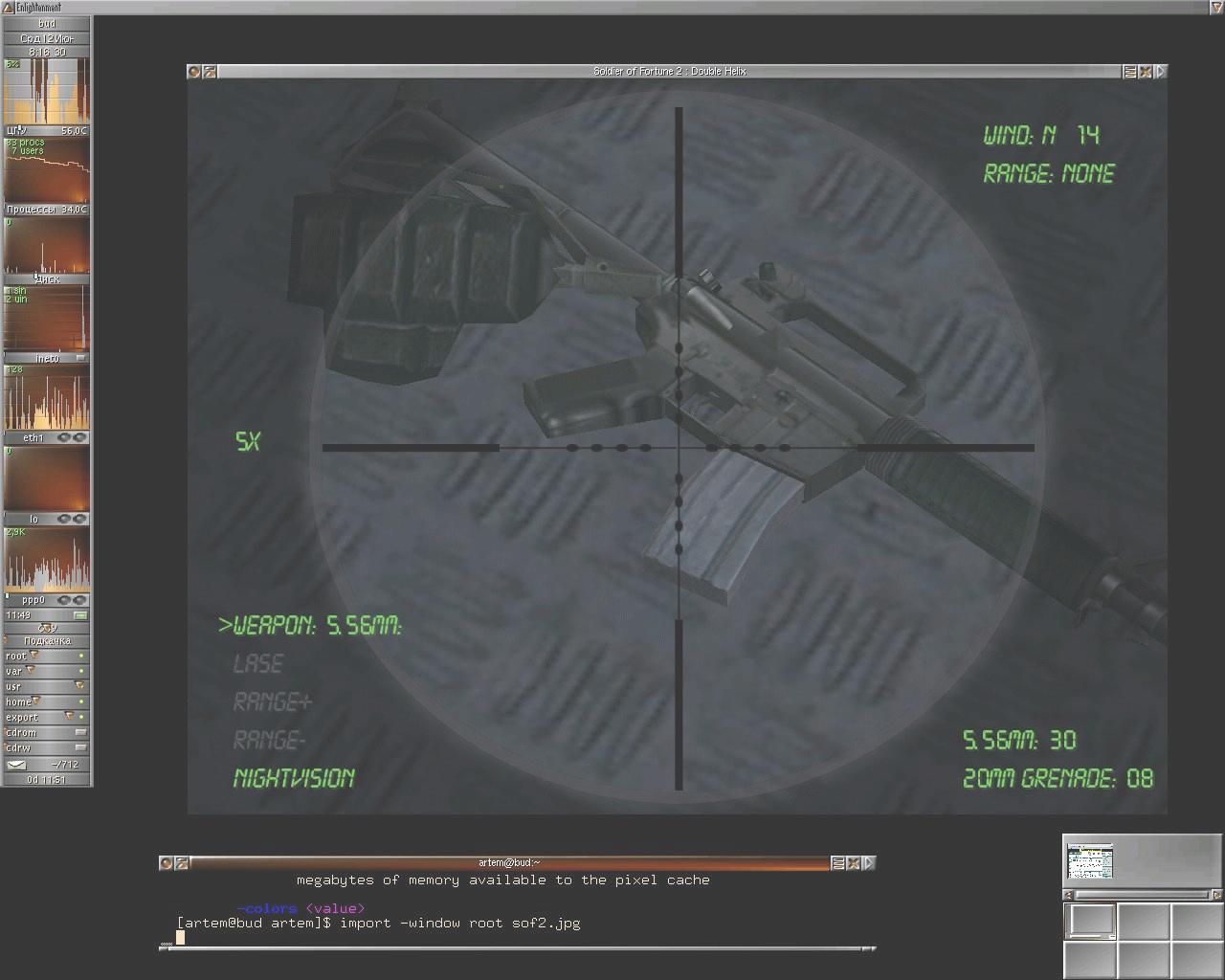The width and height of the screenshot is (1225, 980).
Task: Click the eth1 traffic chart
Action: (46, 397)
